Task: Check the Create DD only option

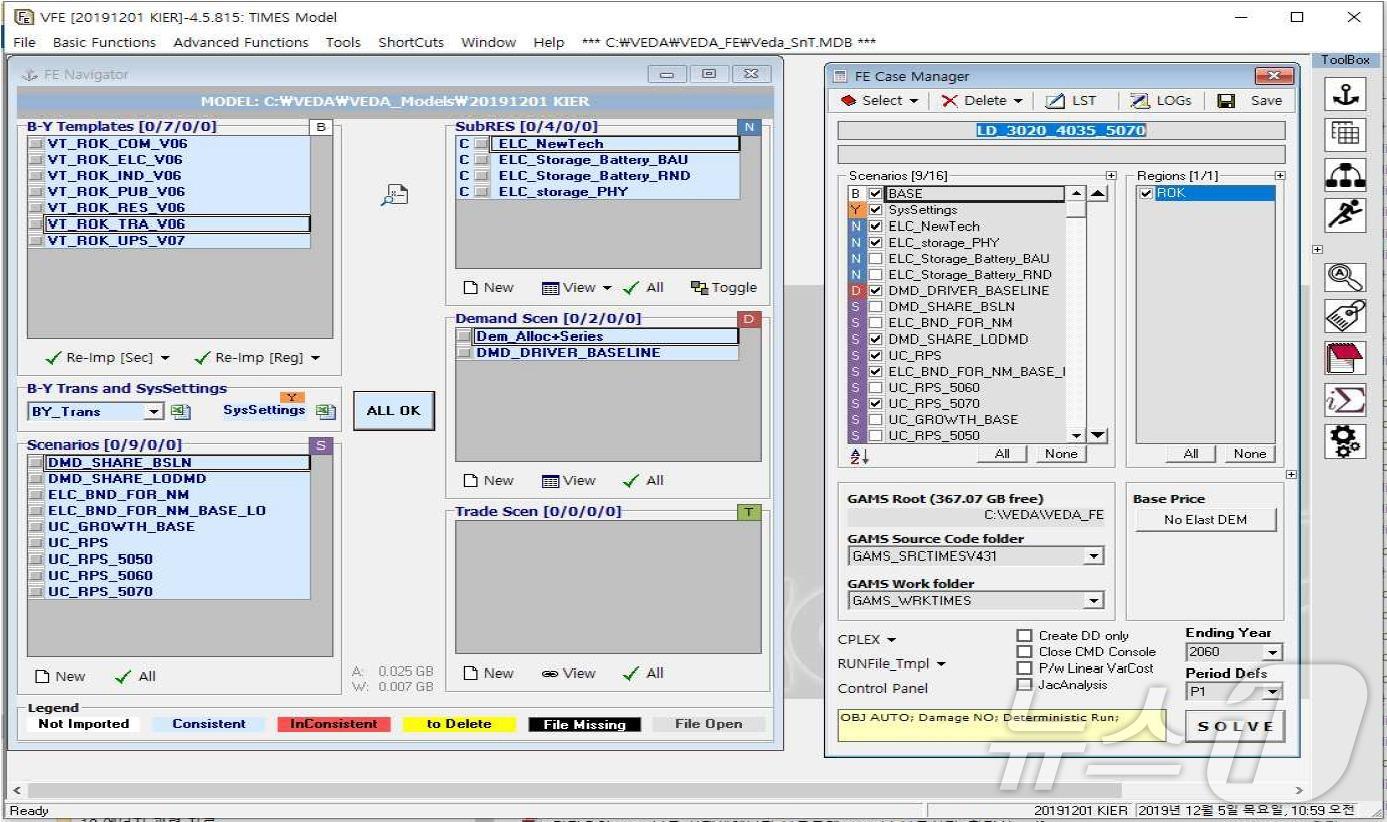Action: pos(1024,636)
